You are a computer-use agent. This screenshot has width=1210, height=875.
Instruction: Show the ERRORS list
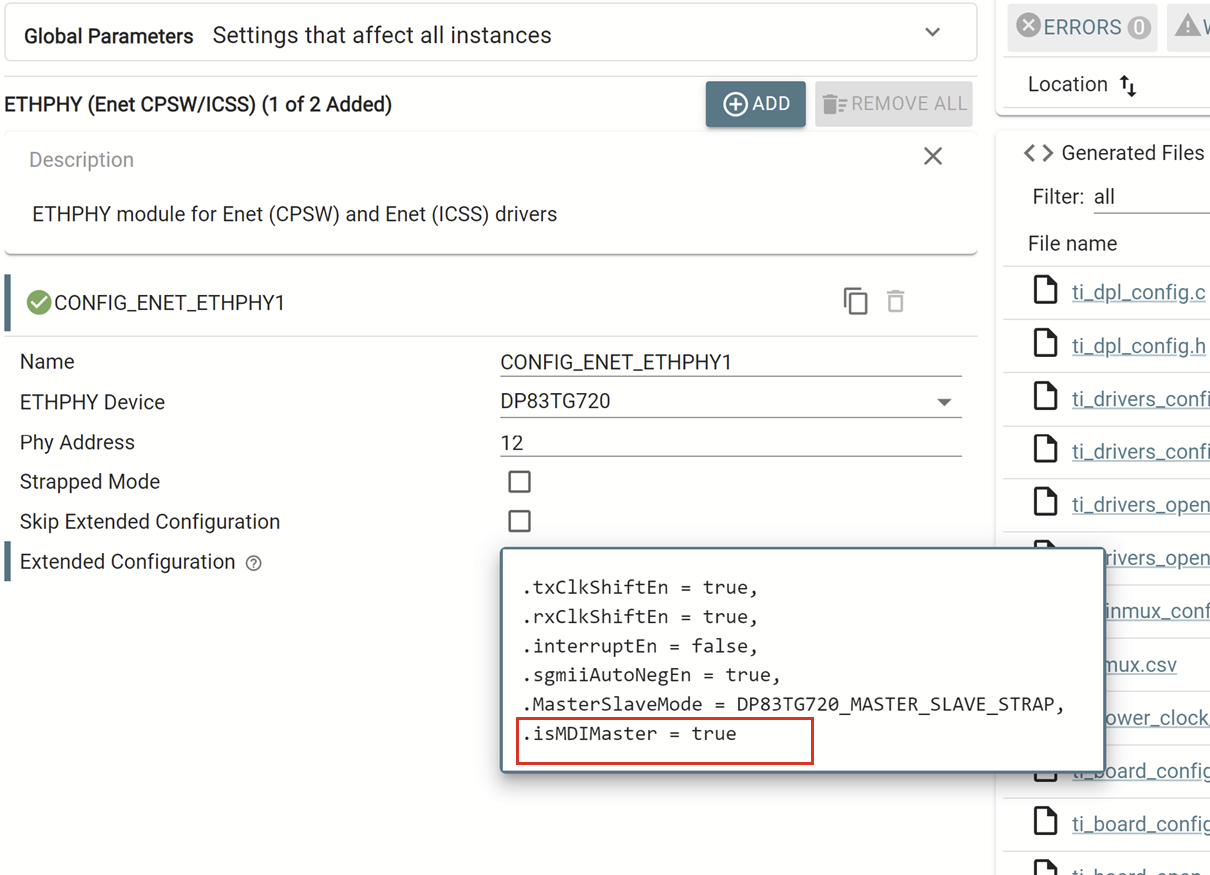pos(1083,27)
